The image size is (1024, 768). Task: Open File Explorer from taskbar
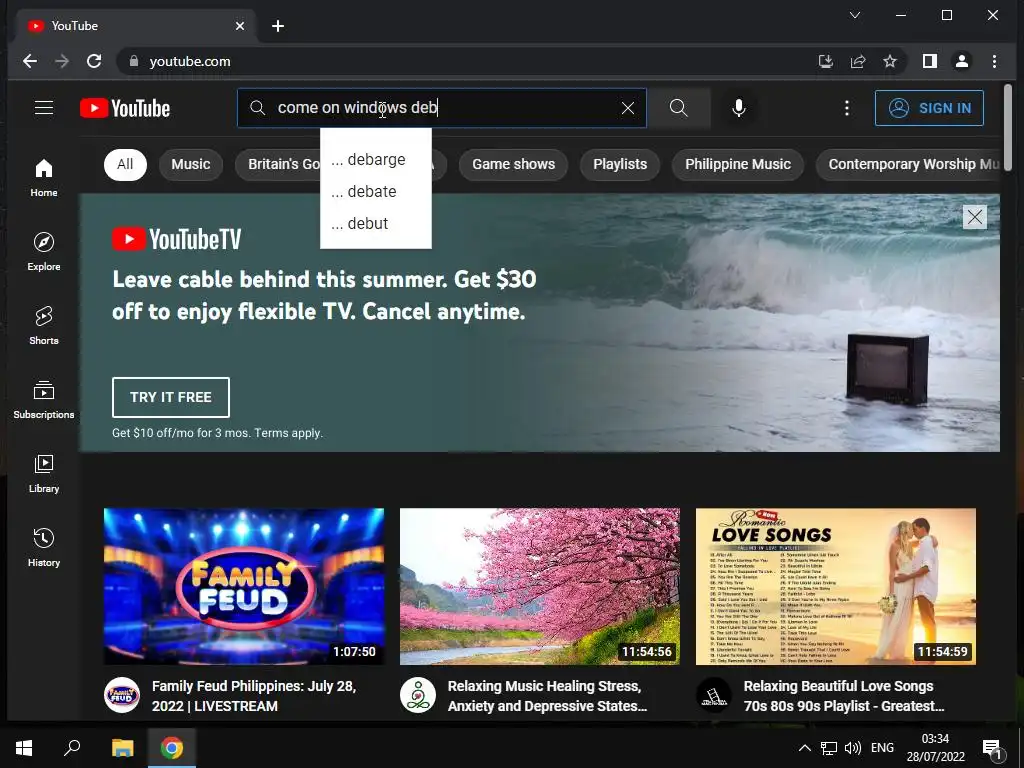122,748
